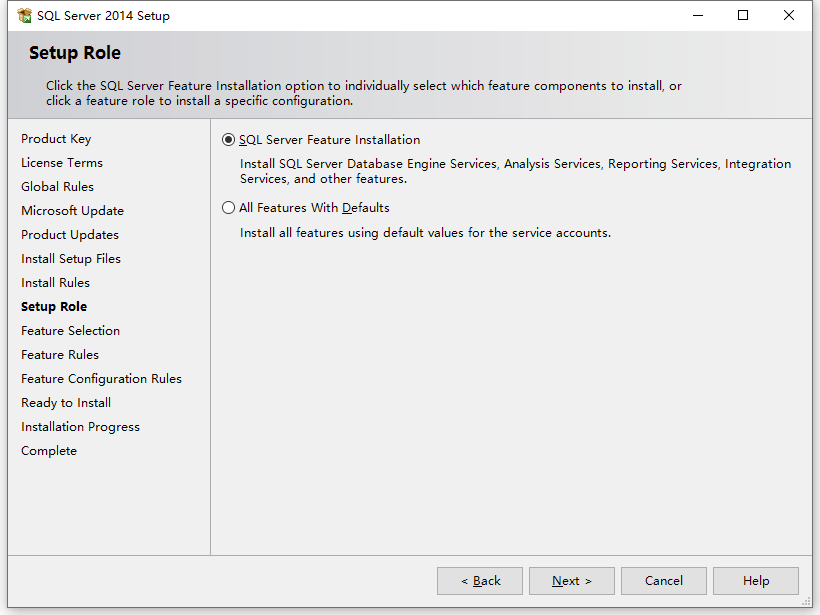The height and width of the screenshot is (615, 820).
Task: Open the Product Key step
Action: pyautogui.click(x=56, y=138)
